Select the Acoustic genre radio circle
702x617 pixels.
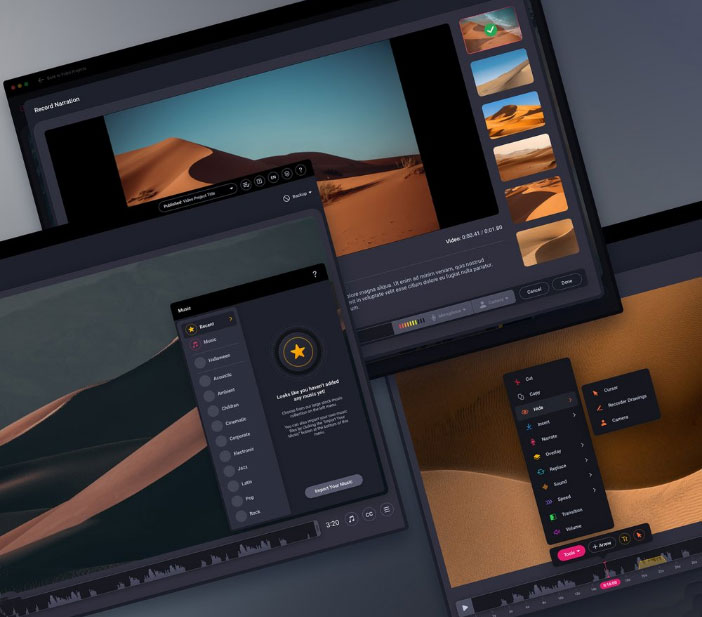point(205,381)
